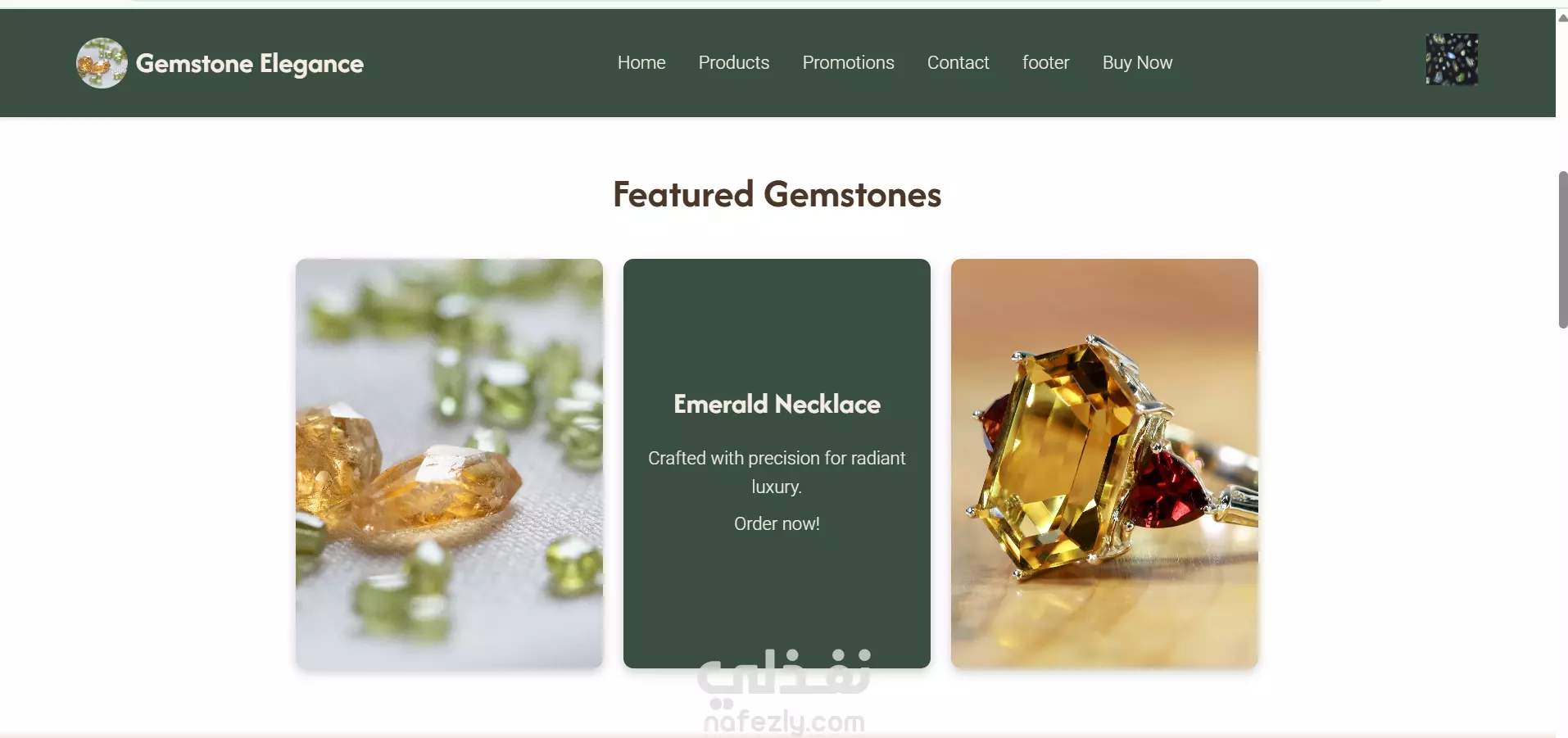Go to the Products page
Screen dimensions: 1568x738
tap(734, 62)
